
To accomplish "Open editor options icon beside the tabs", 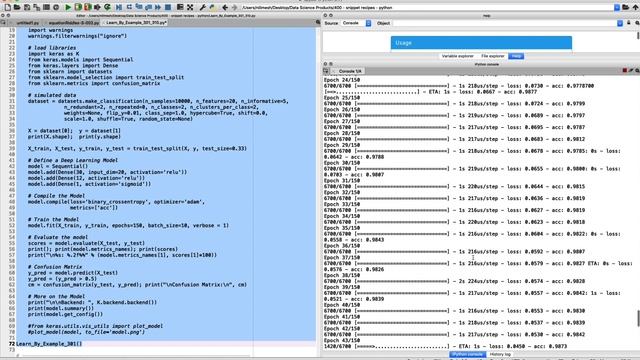I will coord(318,22).
